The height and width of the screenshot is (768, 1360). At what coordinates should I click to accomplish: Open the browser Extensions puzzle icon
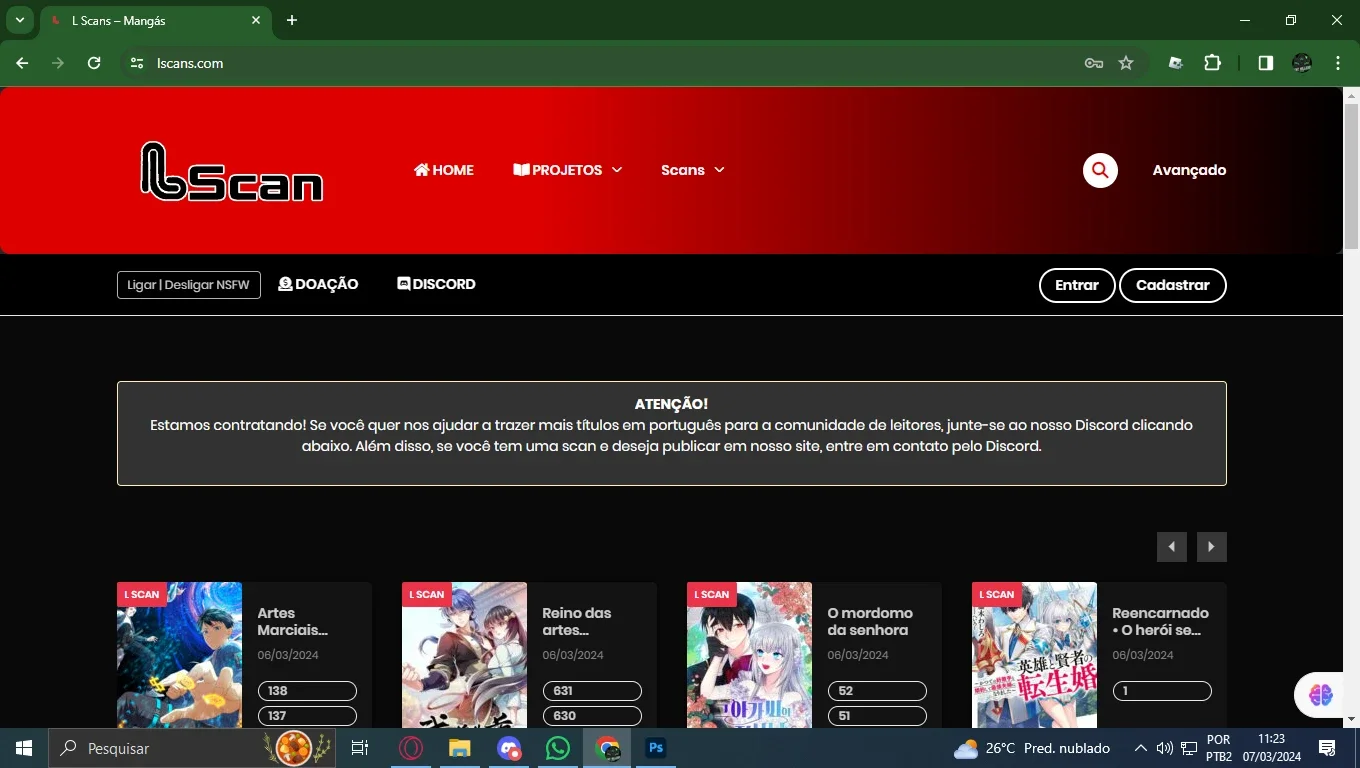point(1212,63)
